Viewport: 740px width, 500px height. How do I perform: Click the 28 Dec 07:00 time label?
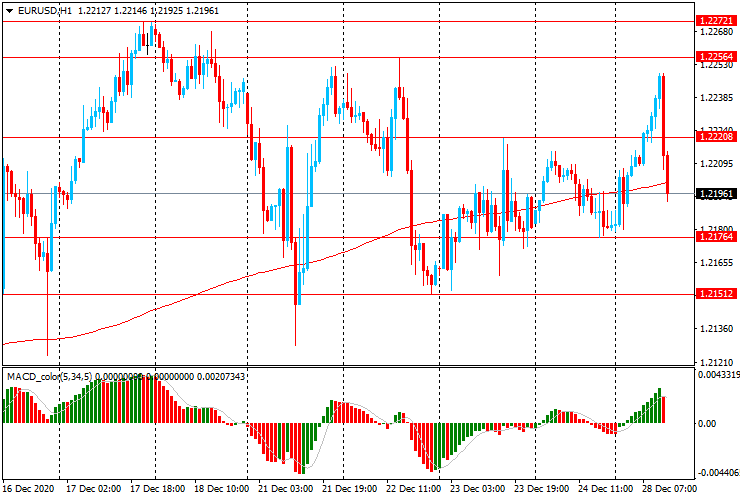click(669, 488)
